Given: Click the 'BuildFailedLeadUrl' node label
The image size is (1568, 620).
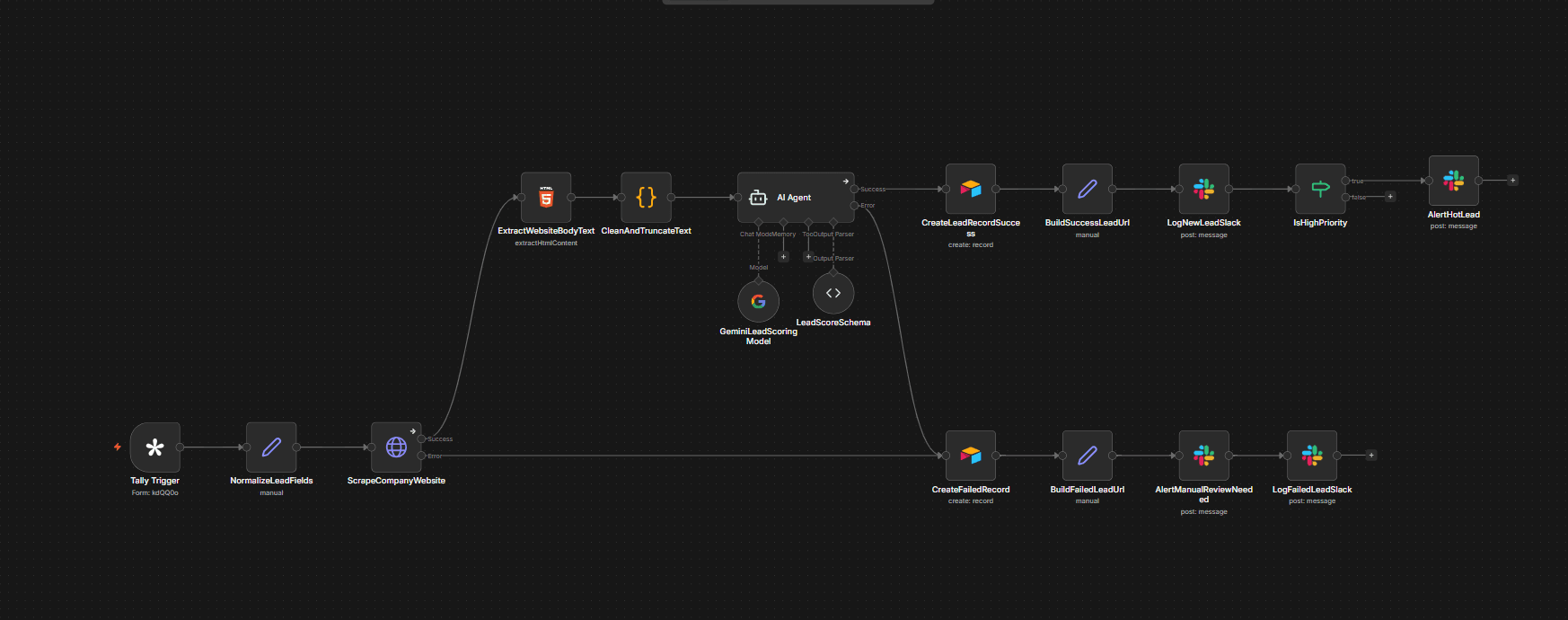Looking at the screenshot, I should click(x=1088, y=490).
